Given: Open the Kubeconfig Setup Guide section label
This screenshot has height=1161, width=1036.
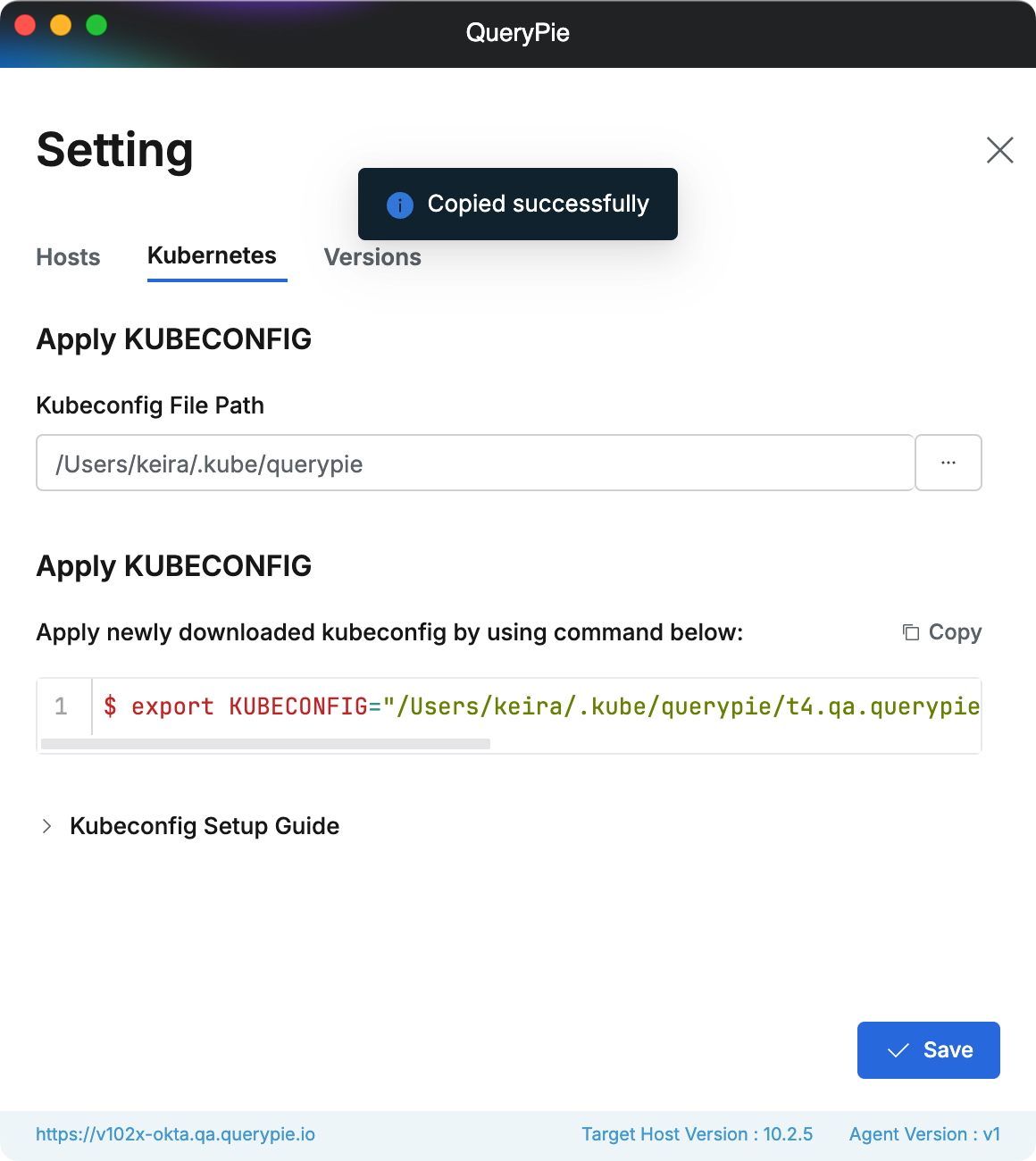Looking at the screenshot, I should tap(205, 826).
